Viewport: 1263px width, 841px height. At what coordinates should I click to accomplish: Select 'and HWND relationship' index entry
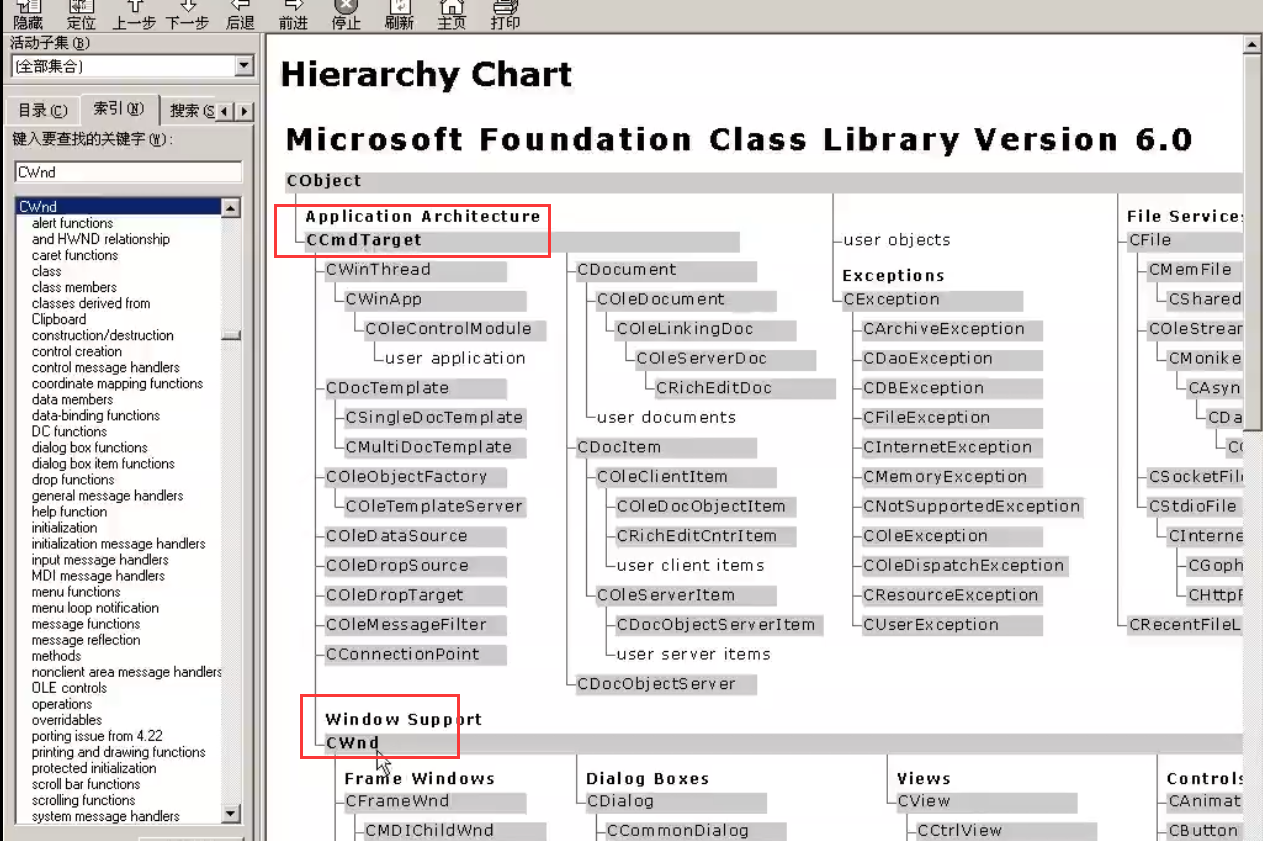[x=100, y=239]
